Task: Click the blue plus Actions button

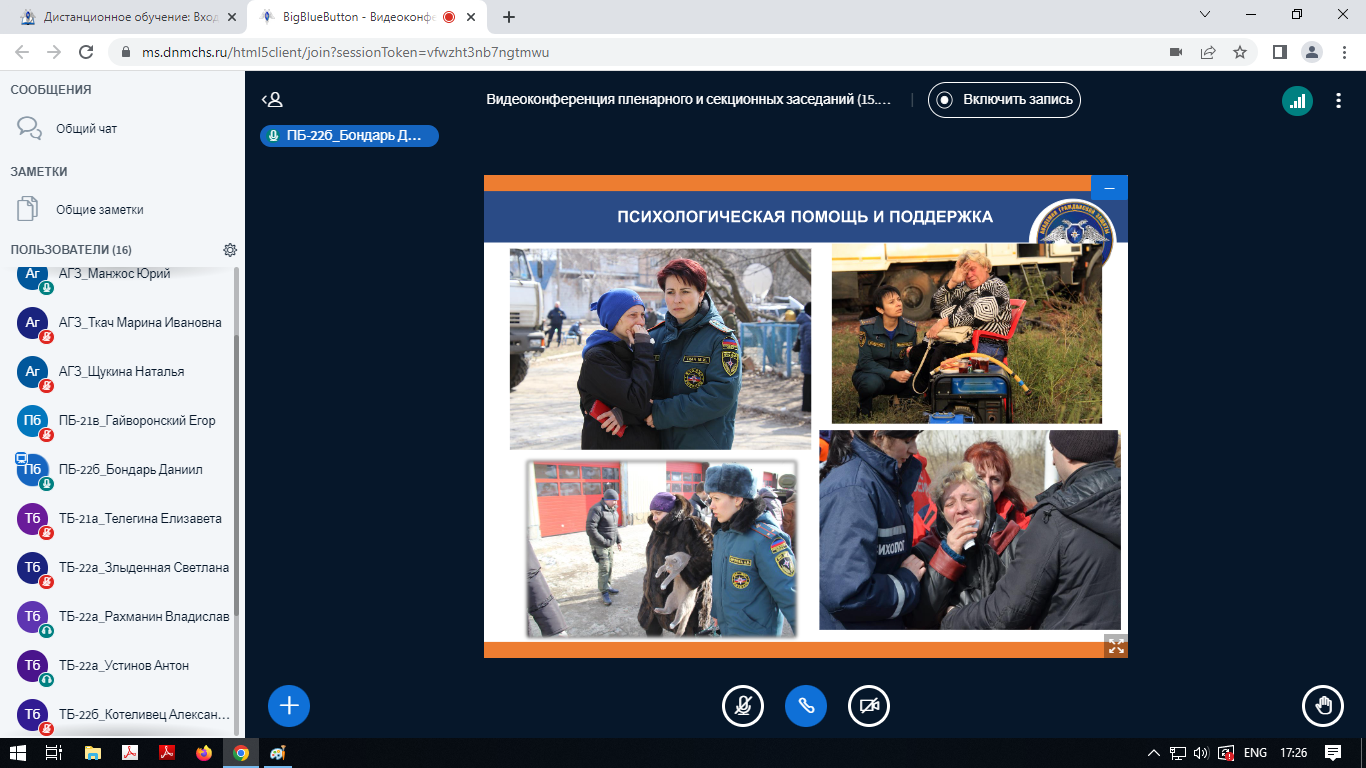Action: [x=289, y=706]
